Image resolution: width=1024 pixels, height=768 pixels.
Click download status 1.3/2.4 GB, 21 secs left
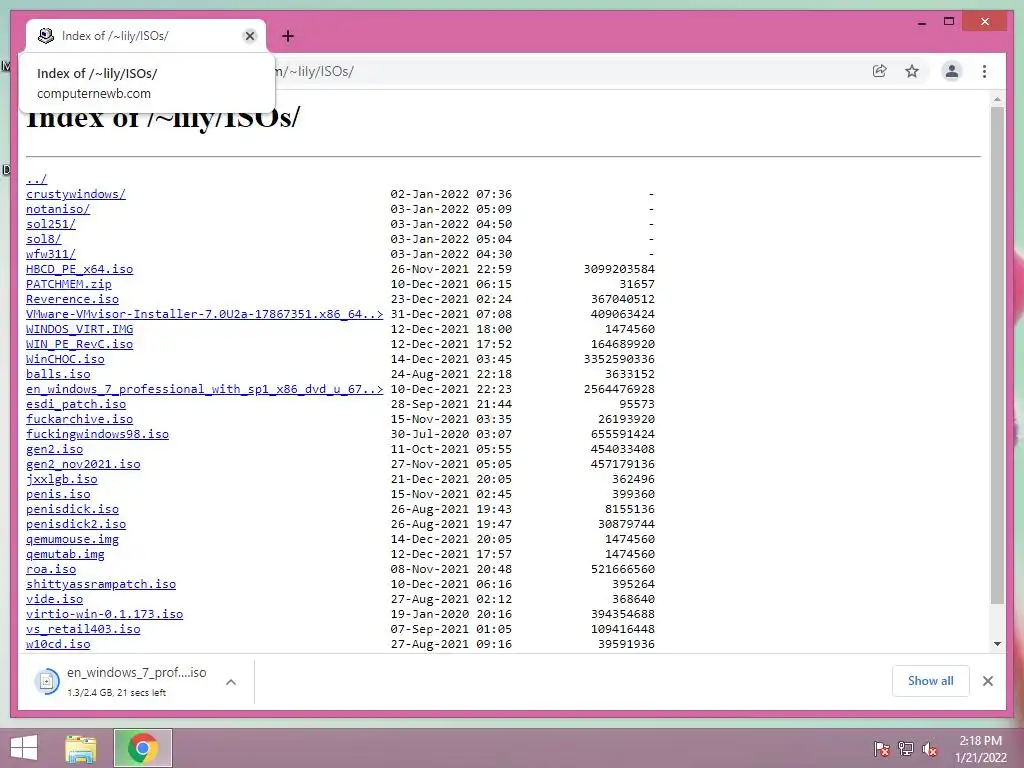pos(116,693)
